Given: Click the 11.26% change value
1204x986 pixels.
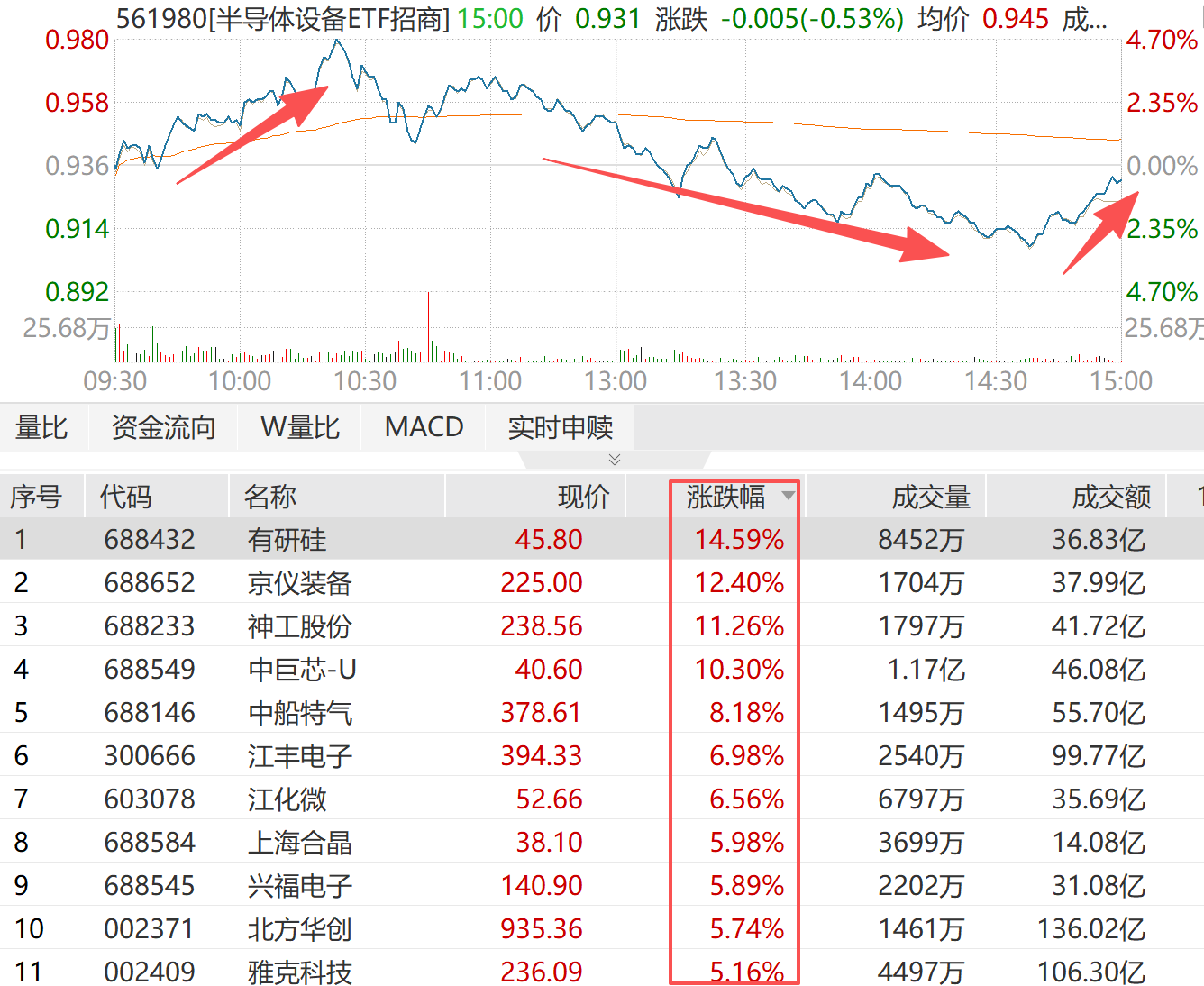Looking at the screenshot, I should [739, 626].
